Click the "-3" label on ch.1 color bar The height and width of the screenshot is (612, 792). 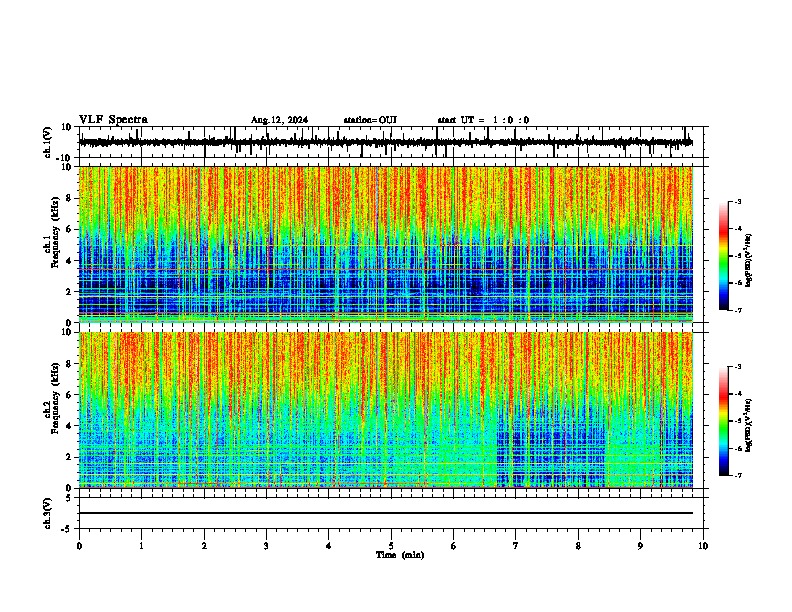(x=738, y=201)
